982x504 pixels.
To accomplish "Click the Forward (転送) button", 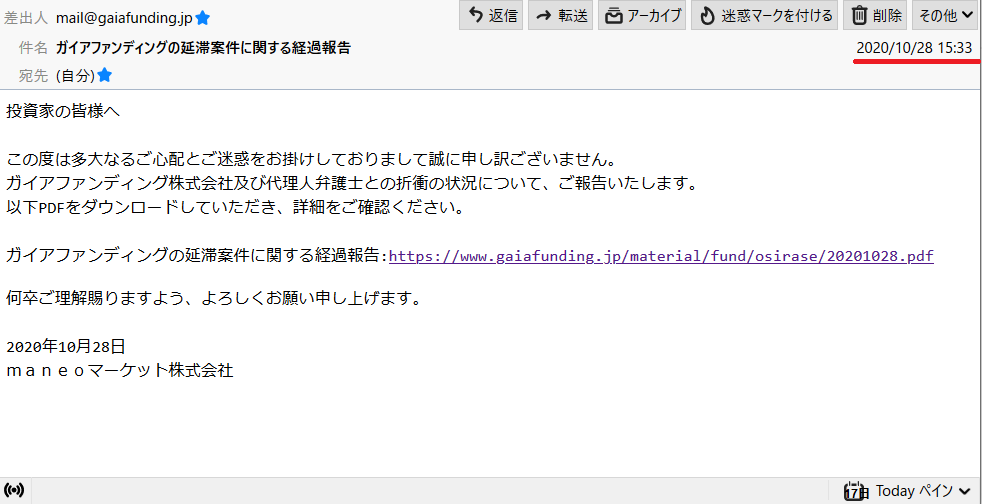I will tap(561, 16).
